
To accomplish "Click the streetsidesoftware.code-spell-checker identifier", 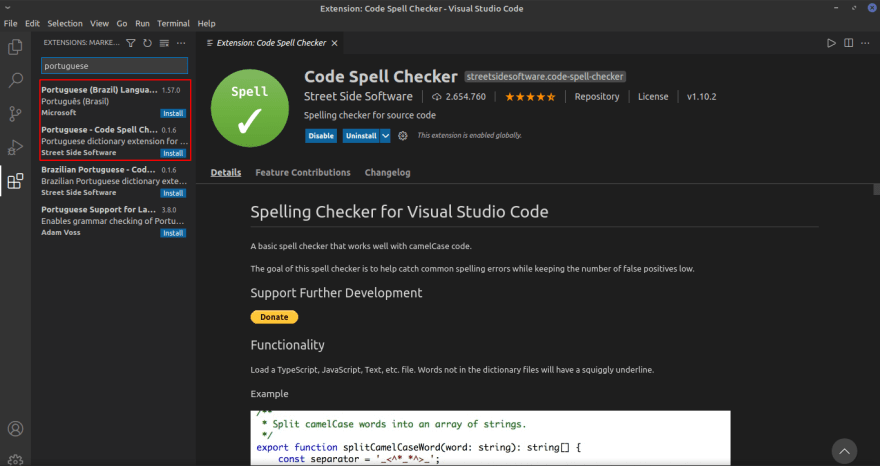I will point(545,76).
